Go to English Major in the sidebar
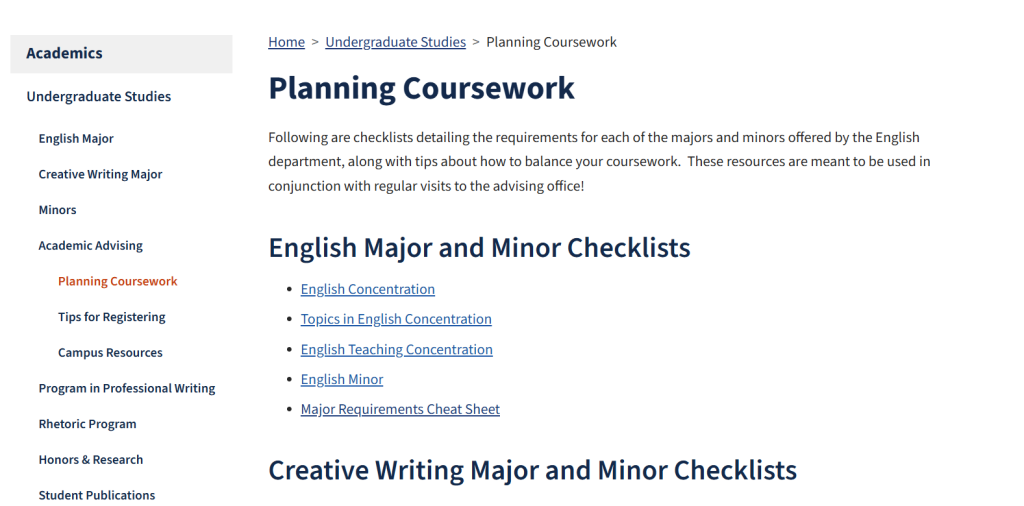 [76, 139]
